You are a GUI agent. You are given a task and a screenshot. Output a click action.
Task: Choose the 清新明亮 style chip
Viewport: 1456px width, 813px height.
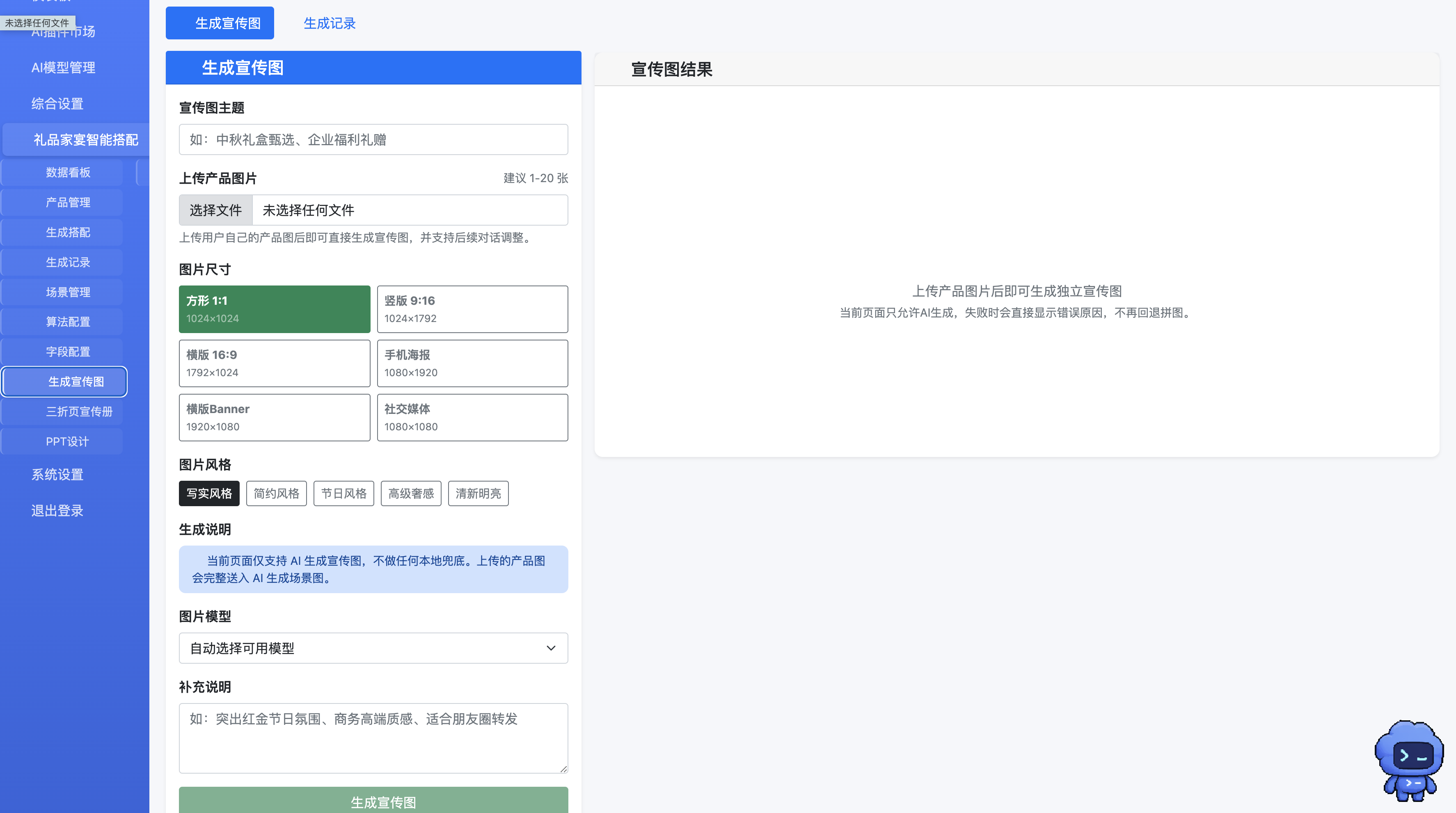478,493
